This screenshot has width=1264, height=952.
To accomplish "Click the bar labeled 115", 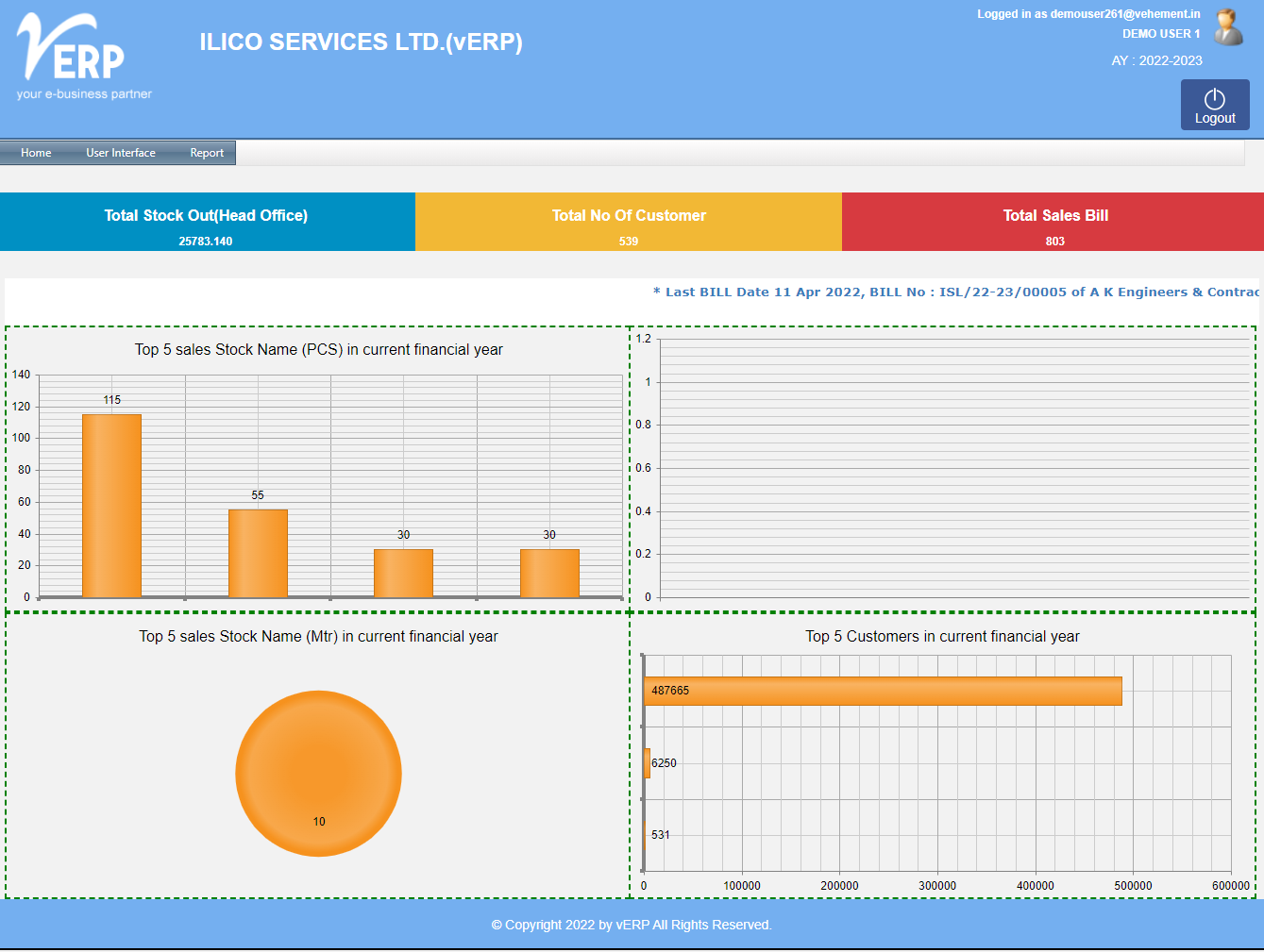I will (111, 506).
